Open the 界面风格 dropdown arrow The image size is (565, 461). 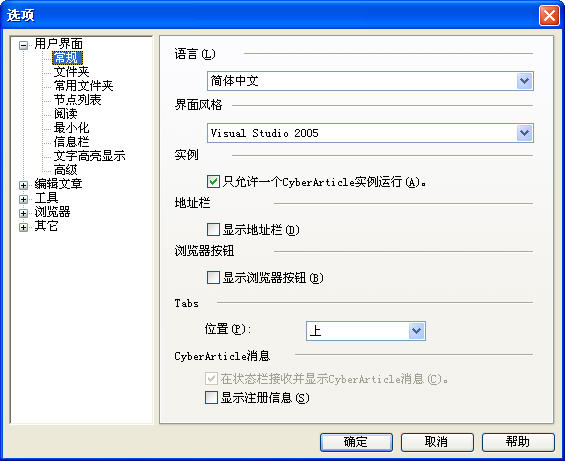[x=525, y=133]
